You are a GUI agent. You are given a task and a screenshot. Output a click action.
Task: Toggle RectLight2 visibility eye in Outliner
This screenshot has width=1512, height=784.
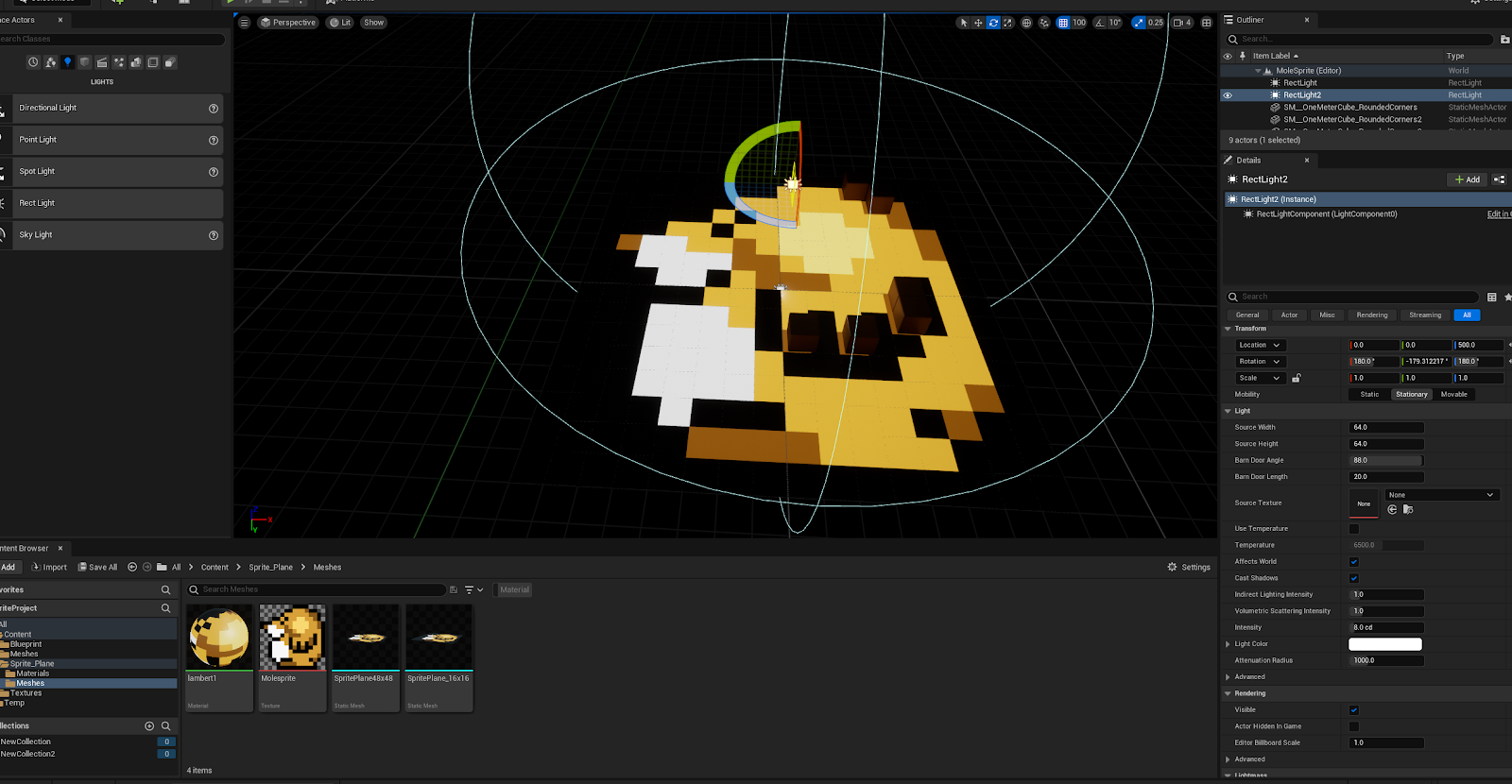(1228, 95)
